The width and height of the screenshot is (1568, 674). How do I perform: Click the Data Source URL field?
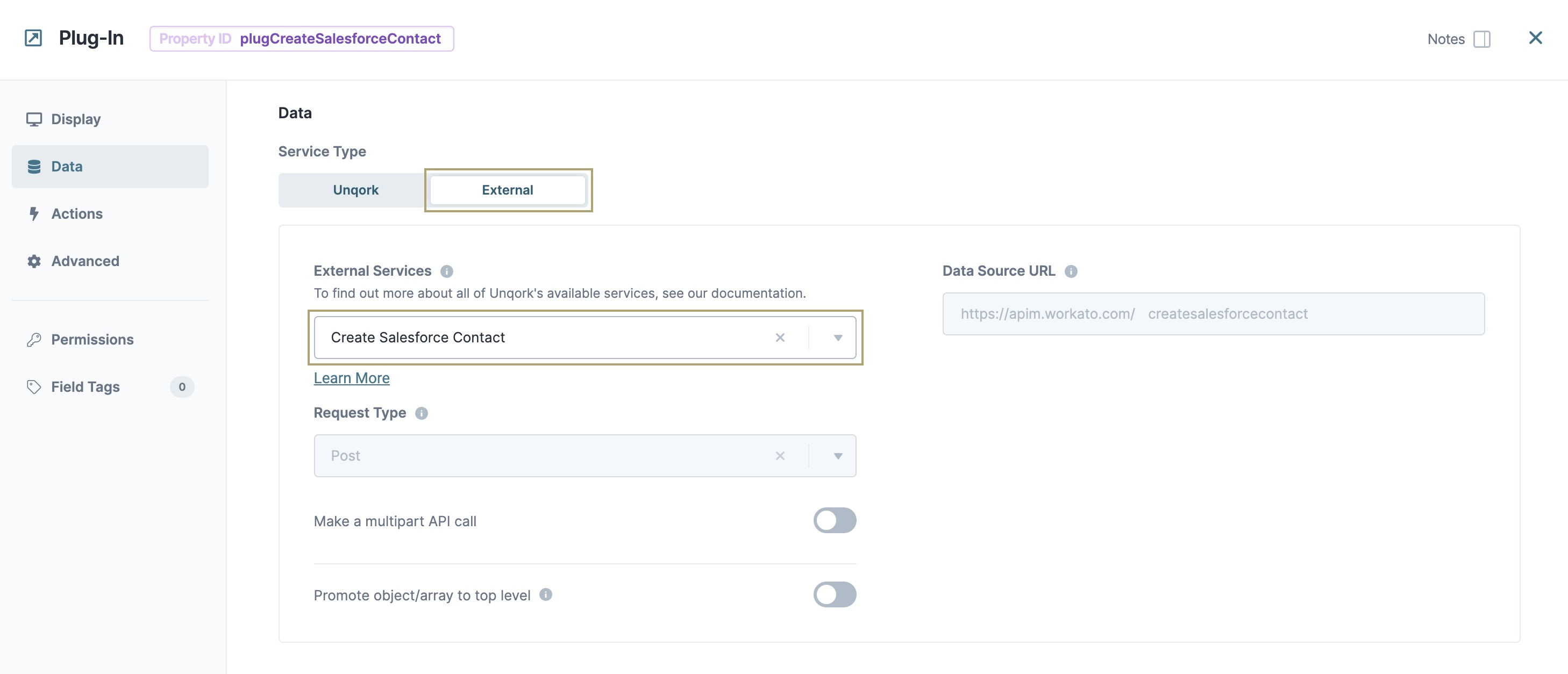point(1213,314)
